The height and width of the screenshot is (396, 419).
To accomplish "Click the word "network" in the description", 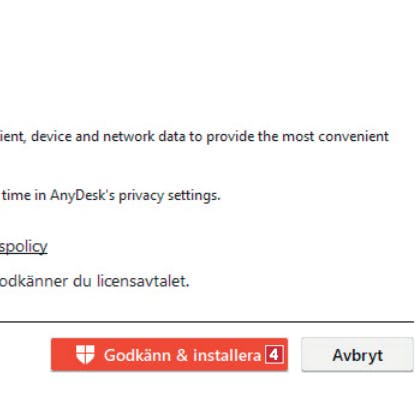I will [x=129, y=136].
